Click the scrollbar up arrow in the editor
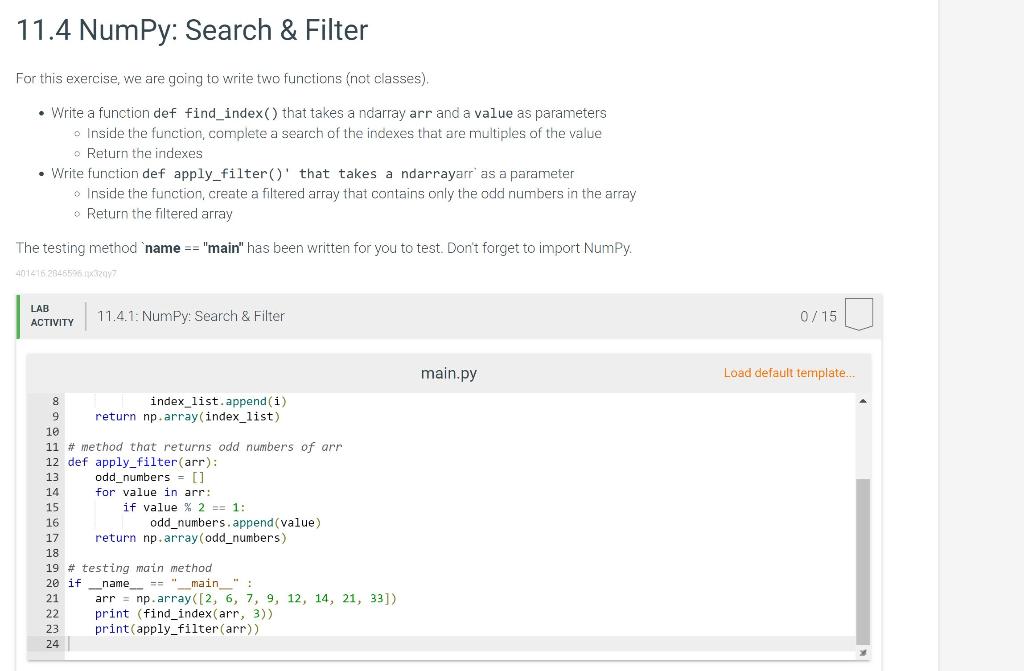 click(862, 400)
